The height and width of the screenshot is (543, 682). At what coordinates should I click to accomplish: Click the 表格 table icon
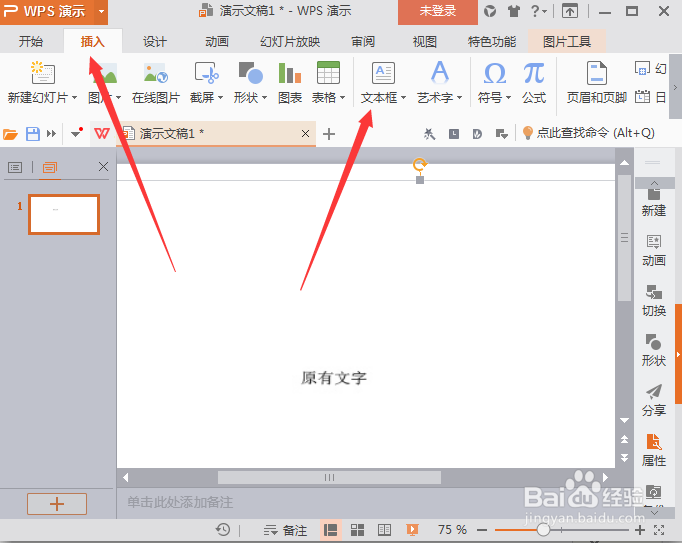(328, 73)
